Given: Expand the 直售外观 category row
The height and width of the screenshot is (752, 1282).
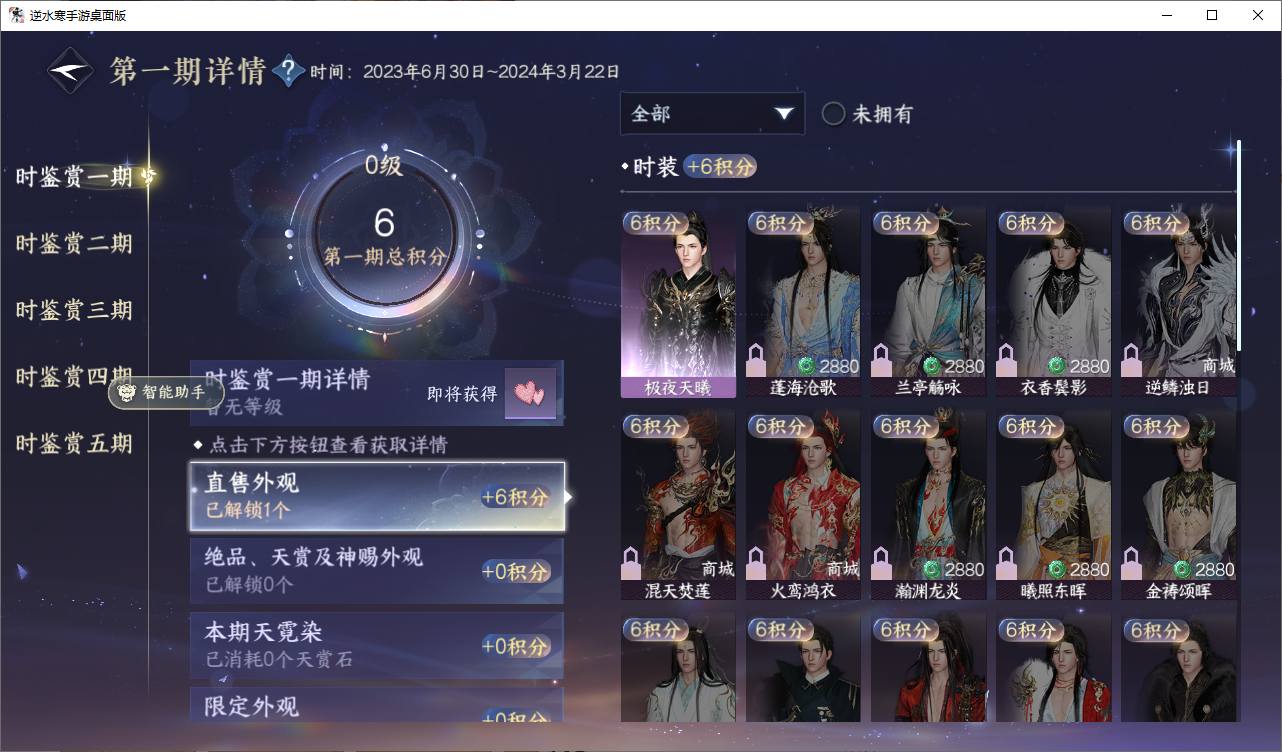Looking at the screenshot, I should coord(377,497).
